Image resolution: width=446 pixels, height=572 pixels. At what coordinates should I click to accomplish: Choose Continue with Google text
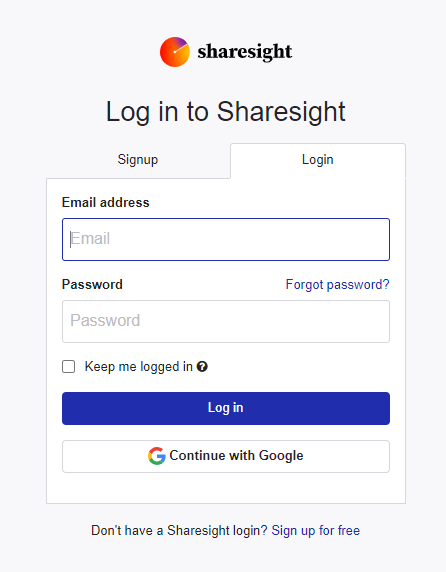coord(236,456)
